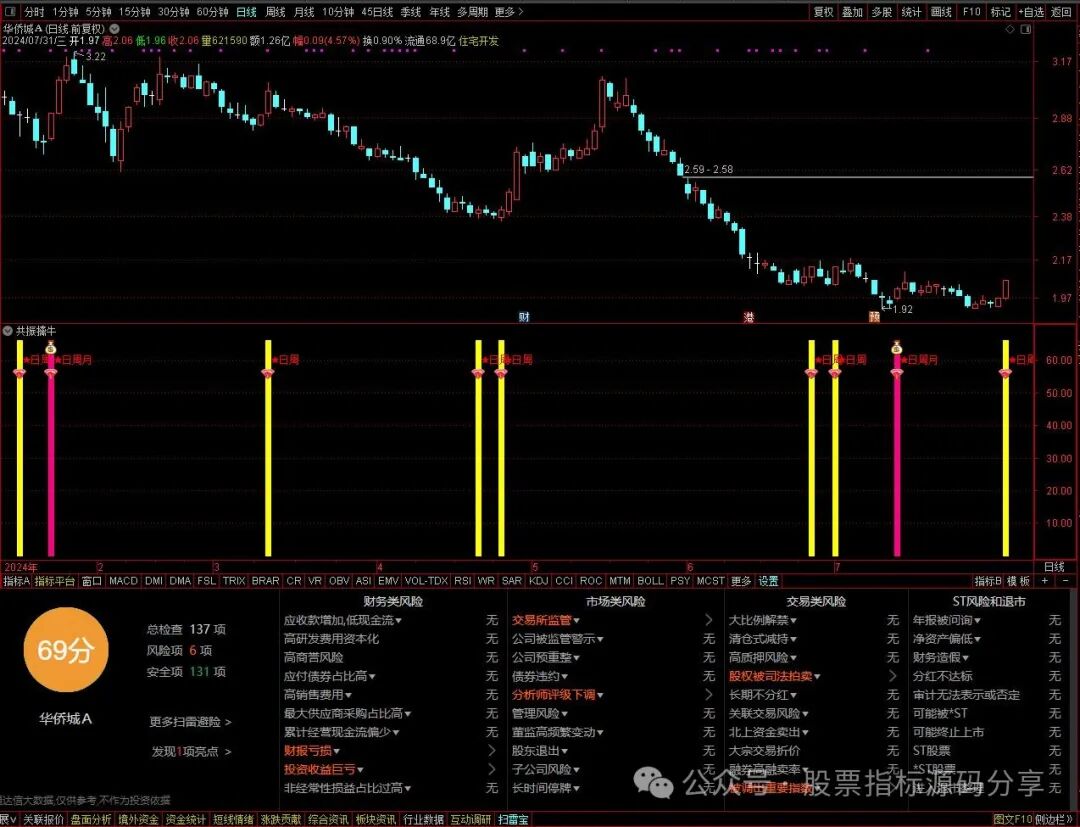Open 指标平台 indicator platform
The height and width of the screenshot is (827, 1080).
(x=54, y=581)
